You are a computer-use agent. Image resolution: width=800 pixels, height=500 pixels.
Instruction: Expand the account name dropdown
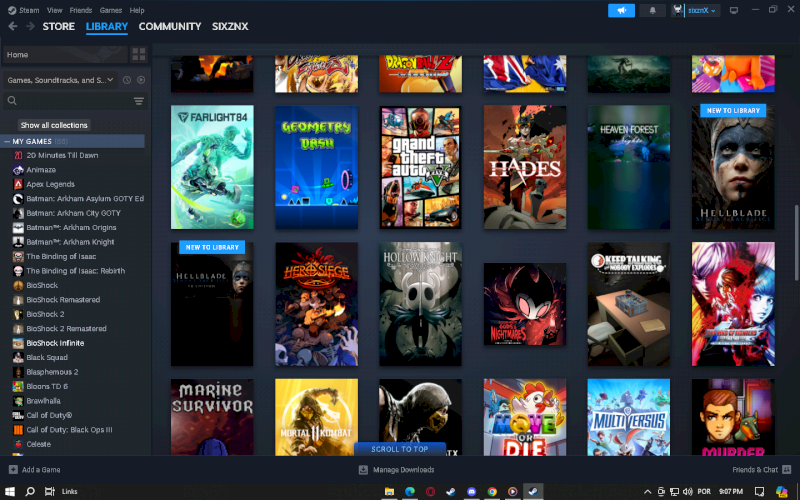[x=702, y=10]
